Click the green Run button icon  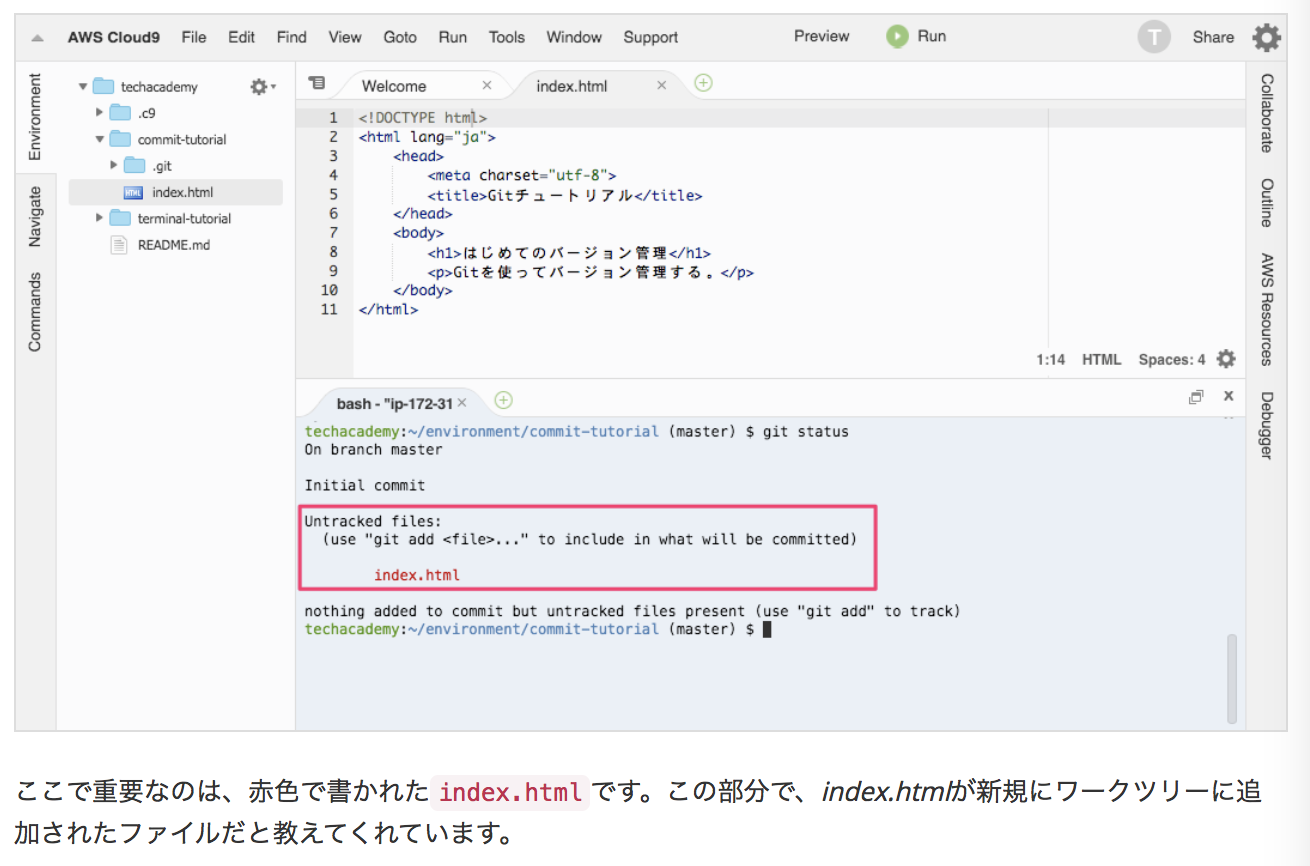point(897,36)
